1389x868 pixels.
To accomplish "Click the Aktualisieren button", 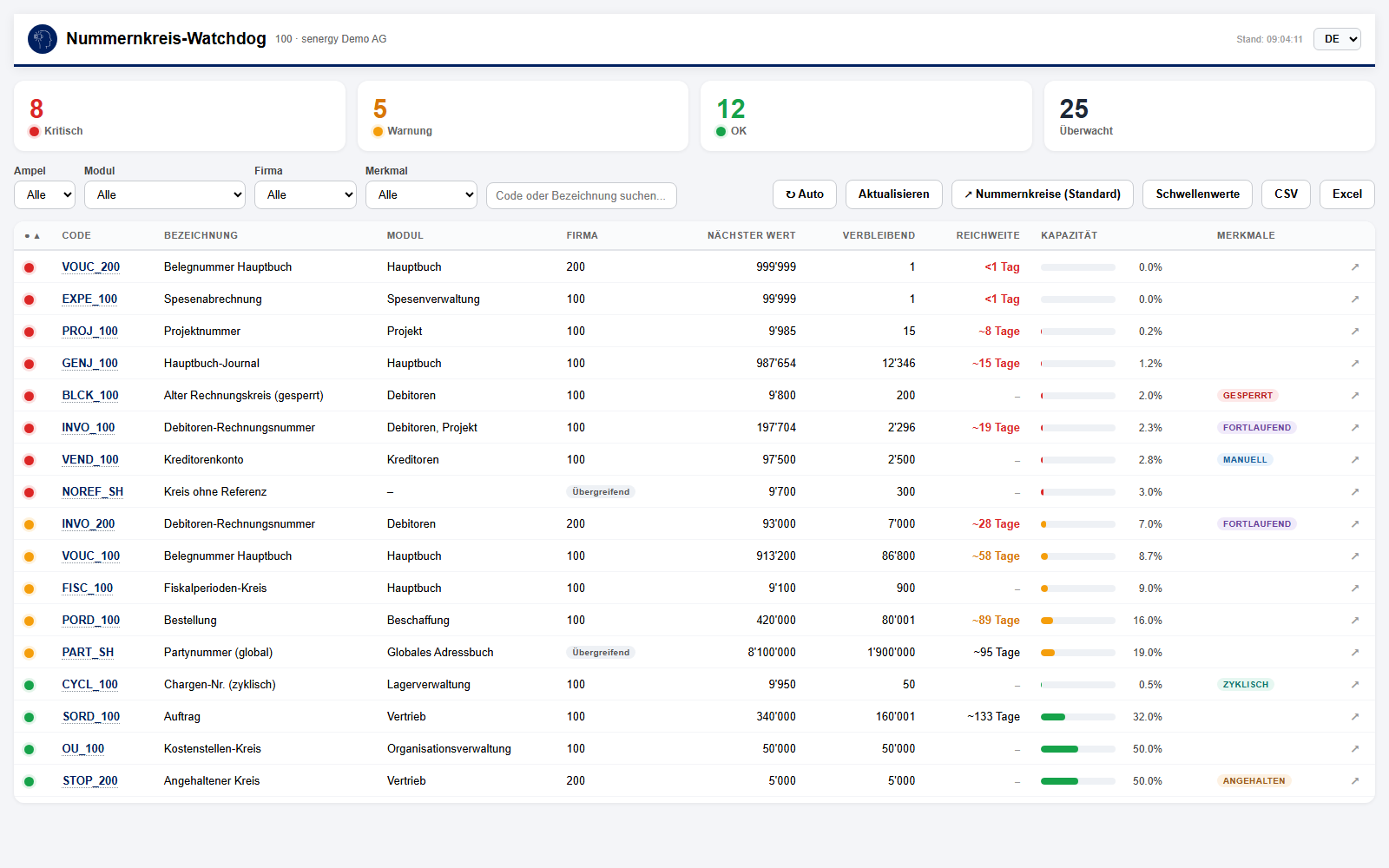I will click(894, 194).
